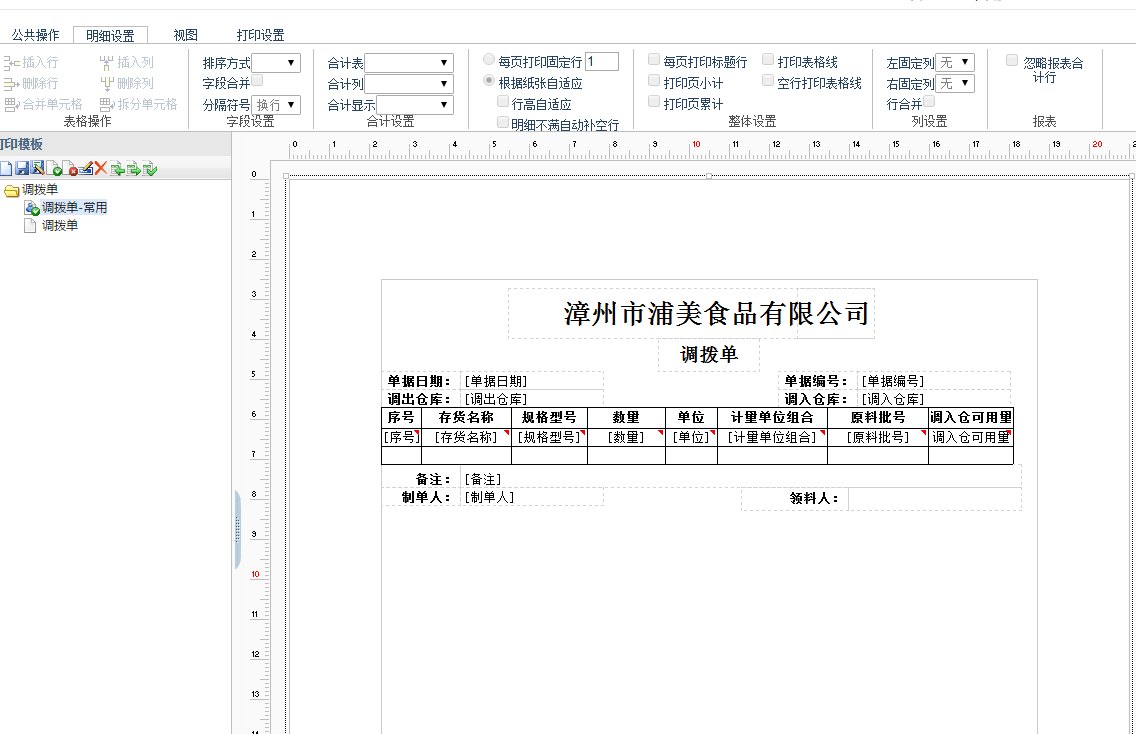
Task: Open 合计列 dropdown
Action: (409, 84)
